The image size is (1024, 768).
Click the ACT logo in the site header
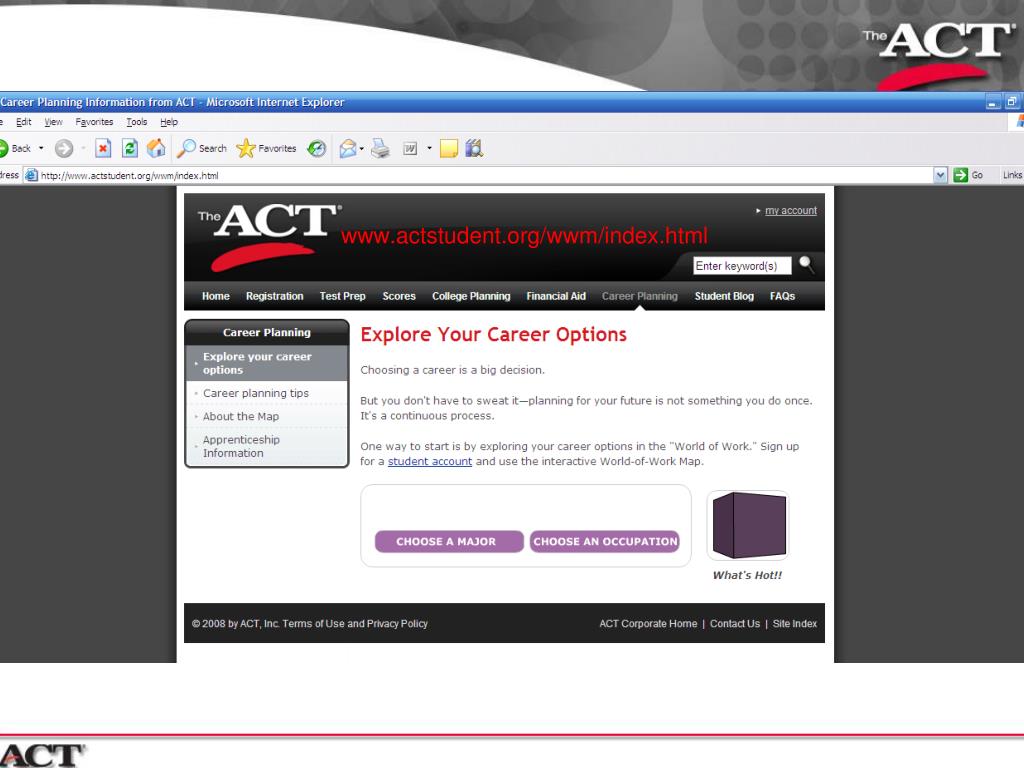click(268, 236)
